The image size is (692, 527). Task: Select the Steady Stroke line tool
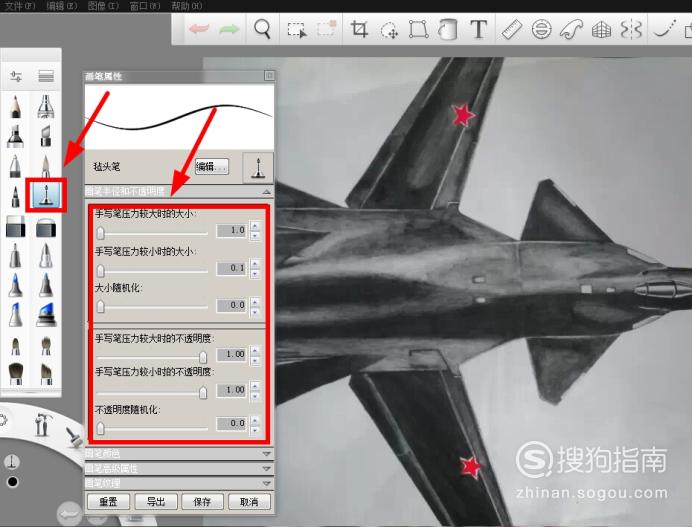664,29
